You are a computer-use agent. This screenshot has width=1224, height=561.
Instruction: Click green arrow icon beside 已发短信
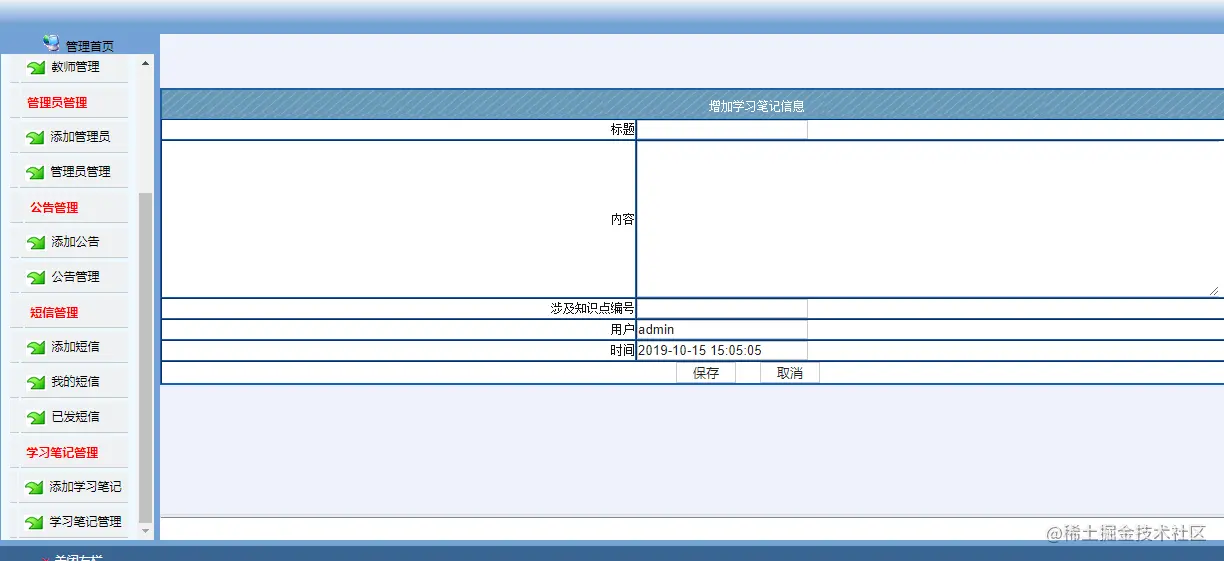(x=36, y=418)
